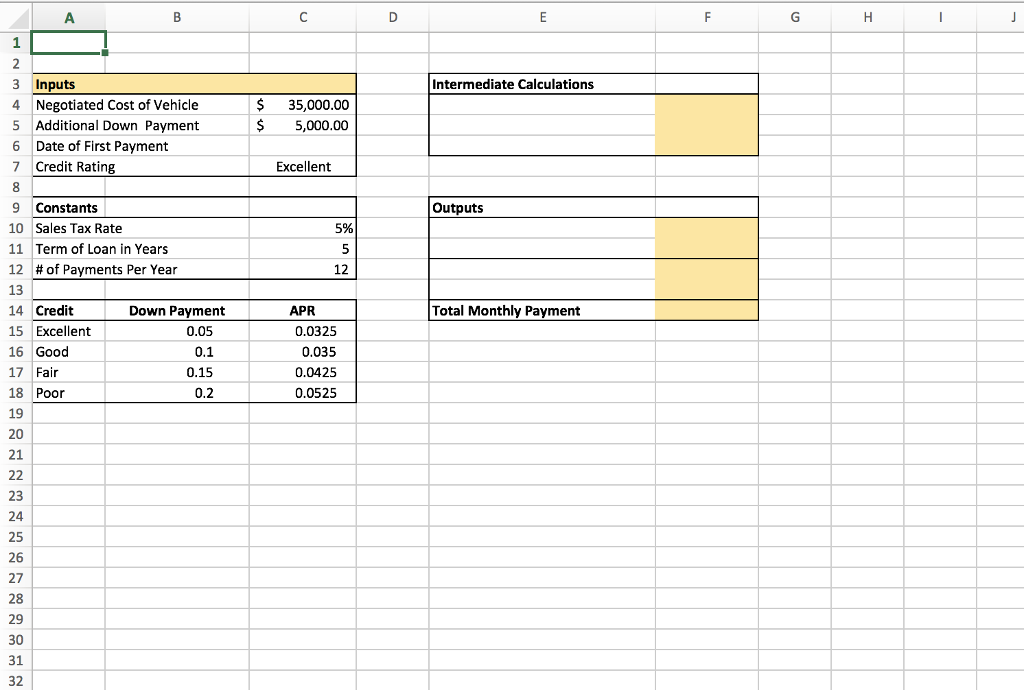Click the 'Intermediate Calculations' header
Viewport: 1024px width, 690px height.
[x=542, y=84]
